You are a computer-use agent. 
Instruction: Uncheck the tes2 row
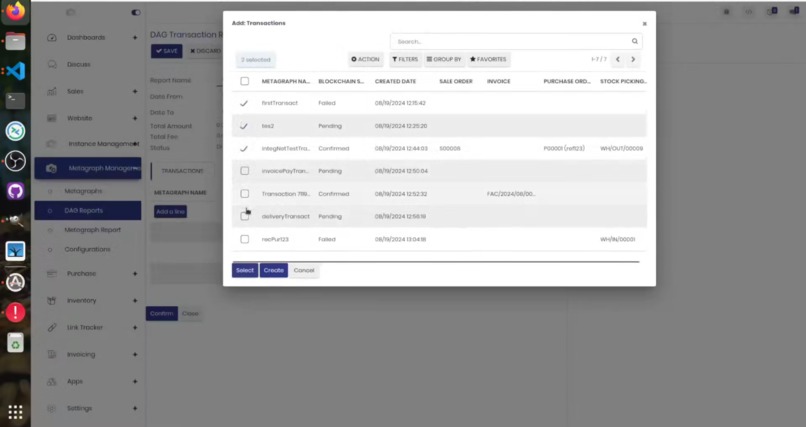244,126
